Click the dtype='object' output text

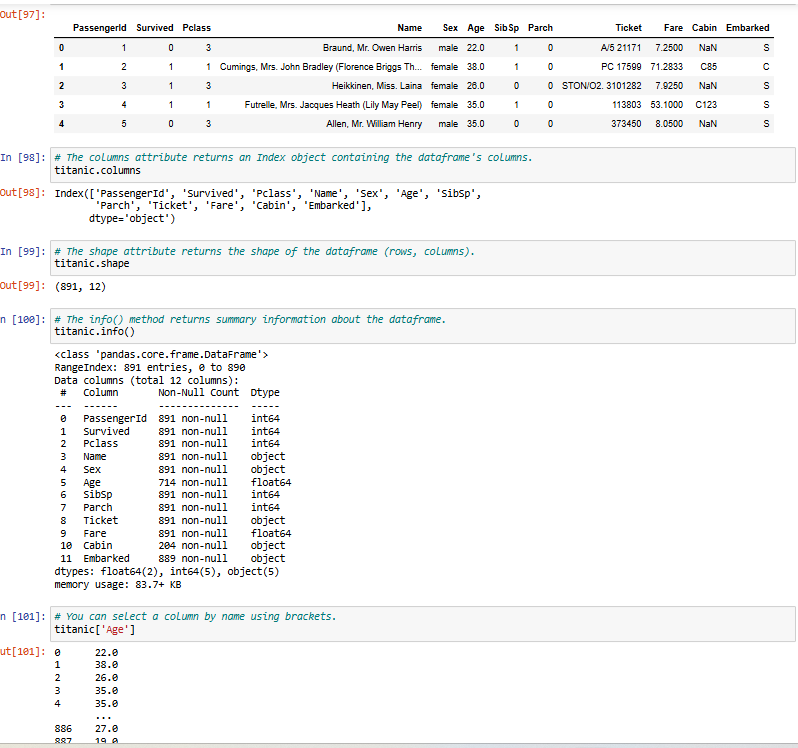click(132, 218)
